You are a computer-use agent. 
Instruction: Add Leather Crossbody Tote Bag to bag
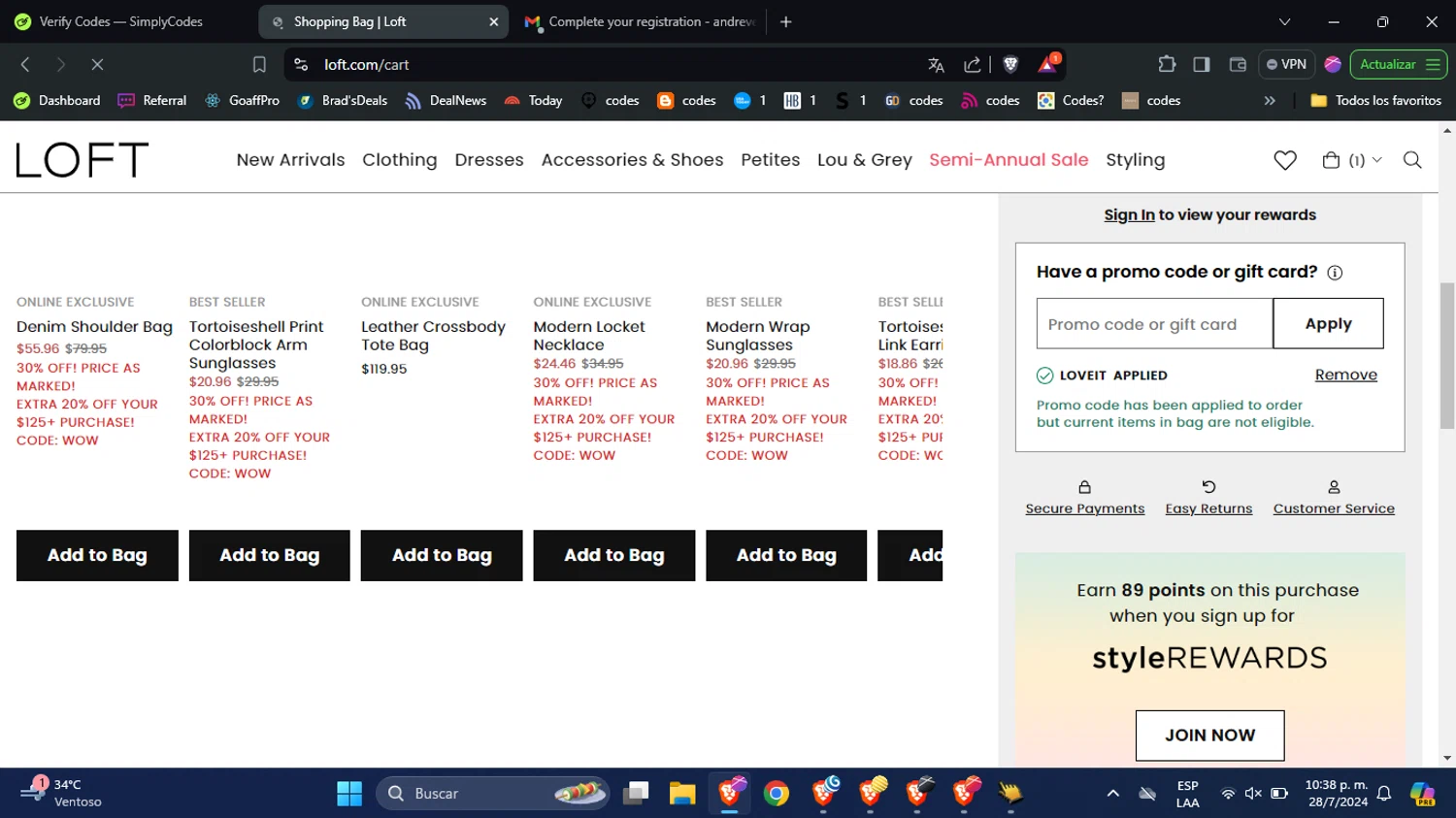[x=442, y=555]
